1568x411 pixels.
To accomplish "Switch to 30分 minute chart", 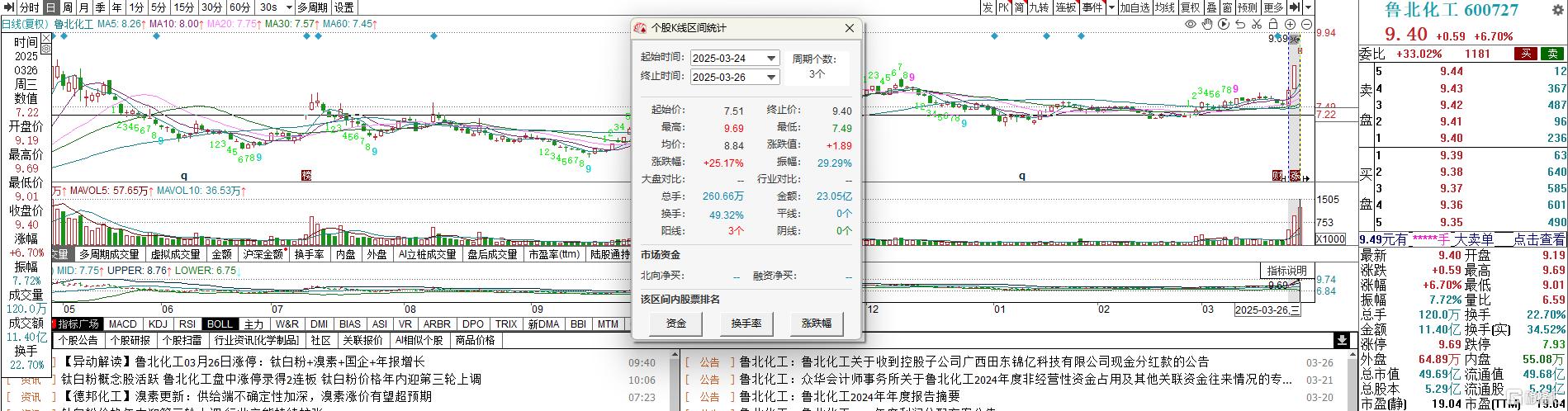I will 212,7.
